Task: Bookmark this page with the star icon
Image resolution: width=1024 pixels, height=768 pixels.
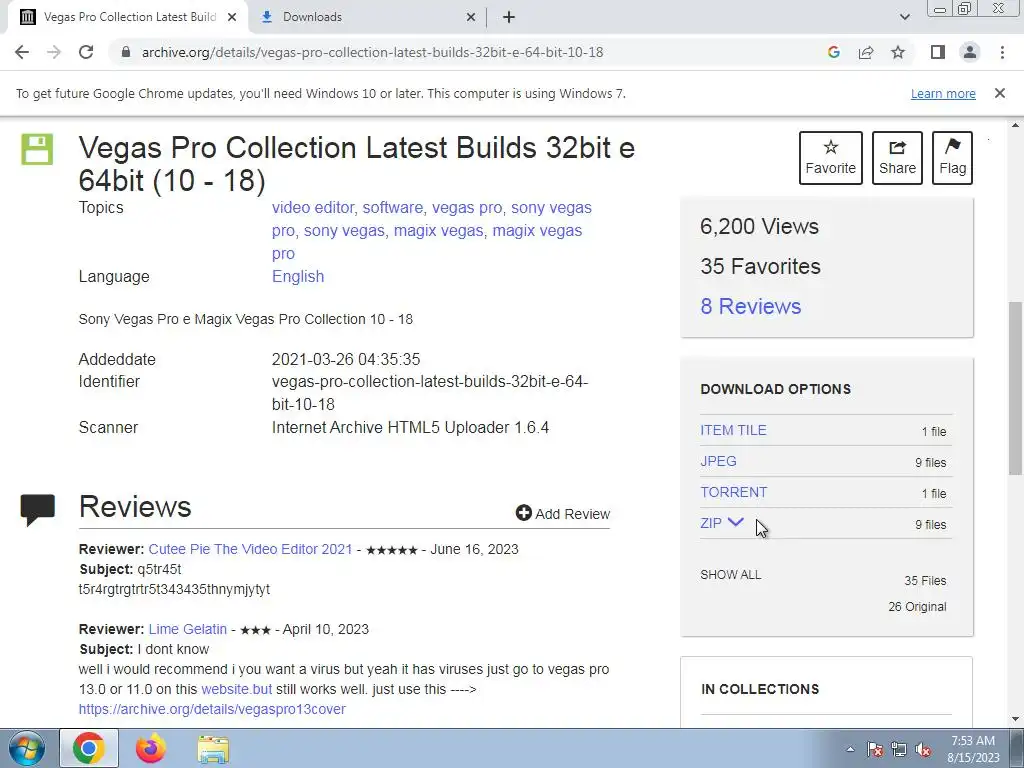Action: 898,52
